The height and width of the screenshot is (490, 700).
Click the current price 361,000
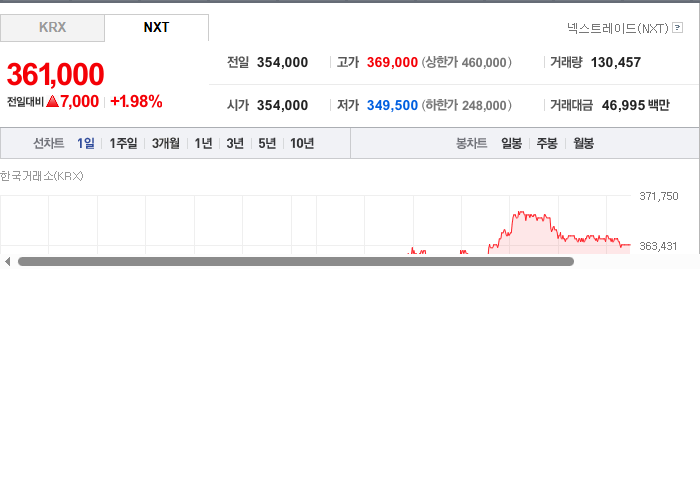pos(55,74)
